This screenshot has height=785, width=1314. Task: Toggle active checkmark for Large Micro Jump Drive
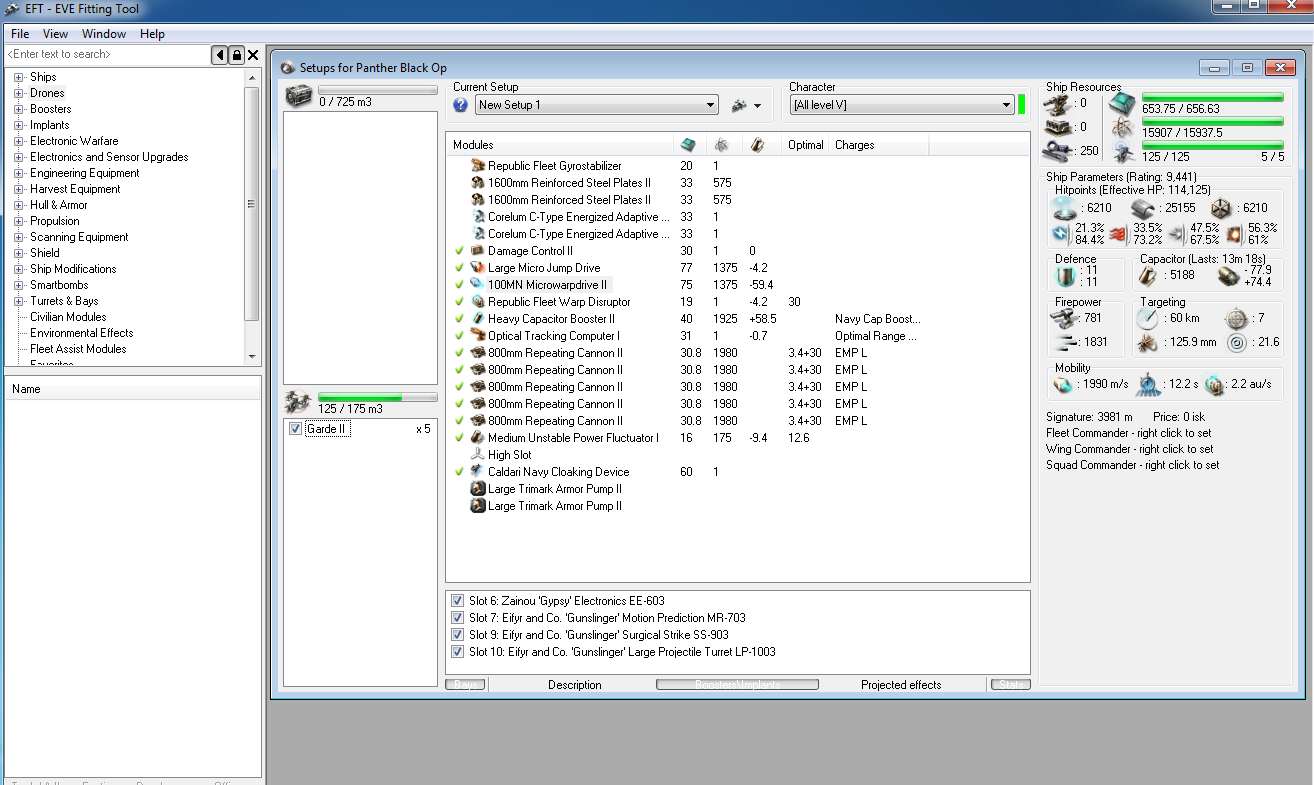pos(459,268)
